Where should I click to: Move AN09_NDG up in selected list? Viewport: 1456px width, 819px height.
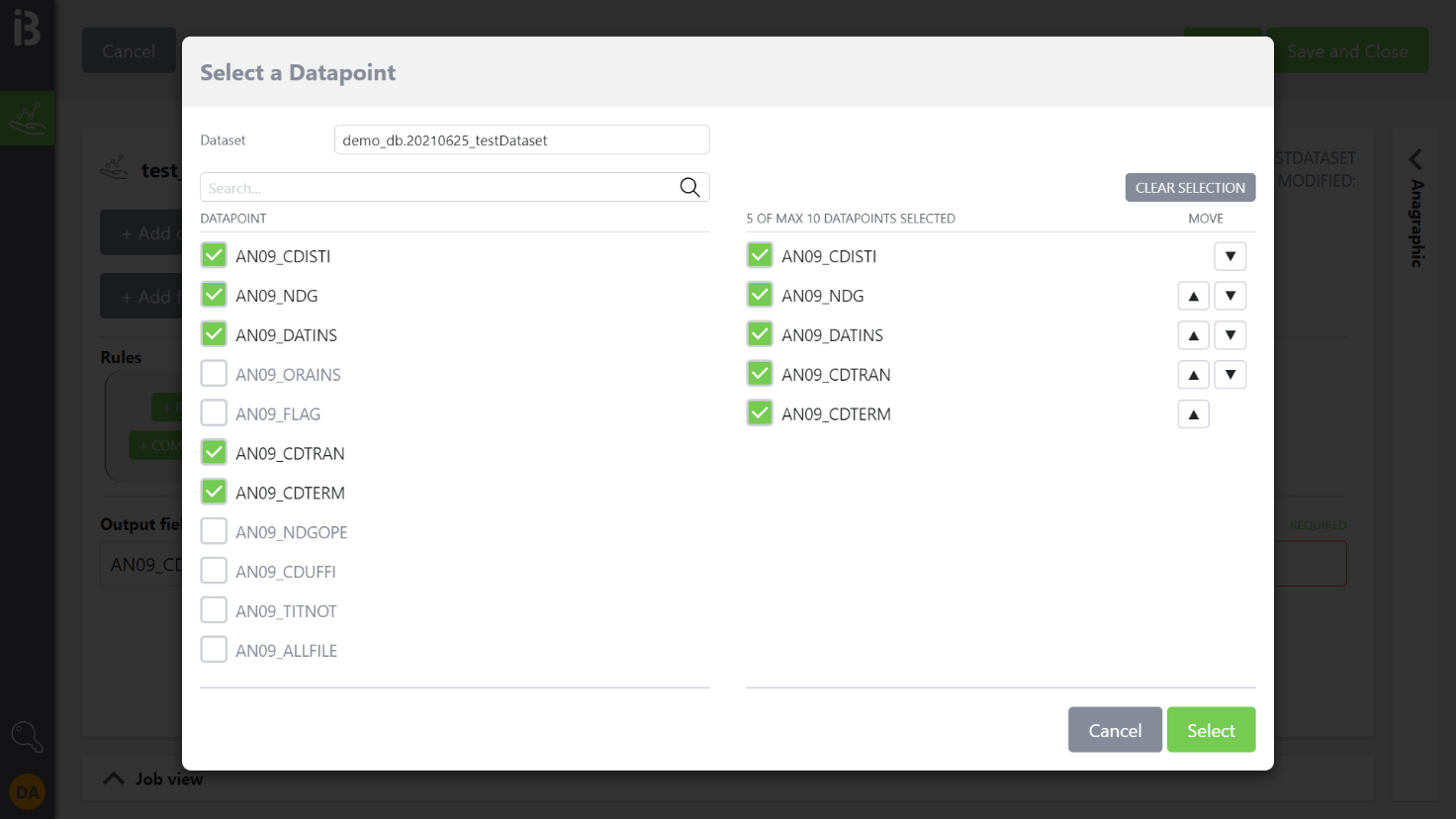[1193, 296]
